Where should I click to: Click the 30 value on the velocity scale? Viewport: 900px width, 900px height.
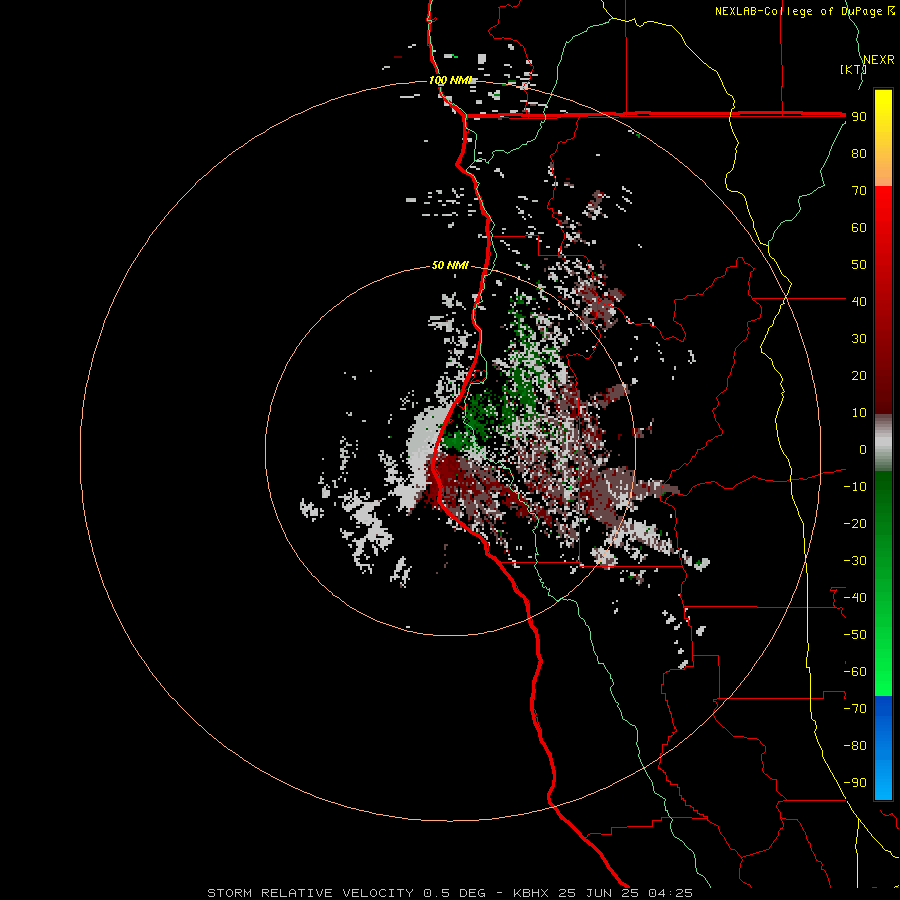tap(859, 339)
